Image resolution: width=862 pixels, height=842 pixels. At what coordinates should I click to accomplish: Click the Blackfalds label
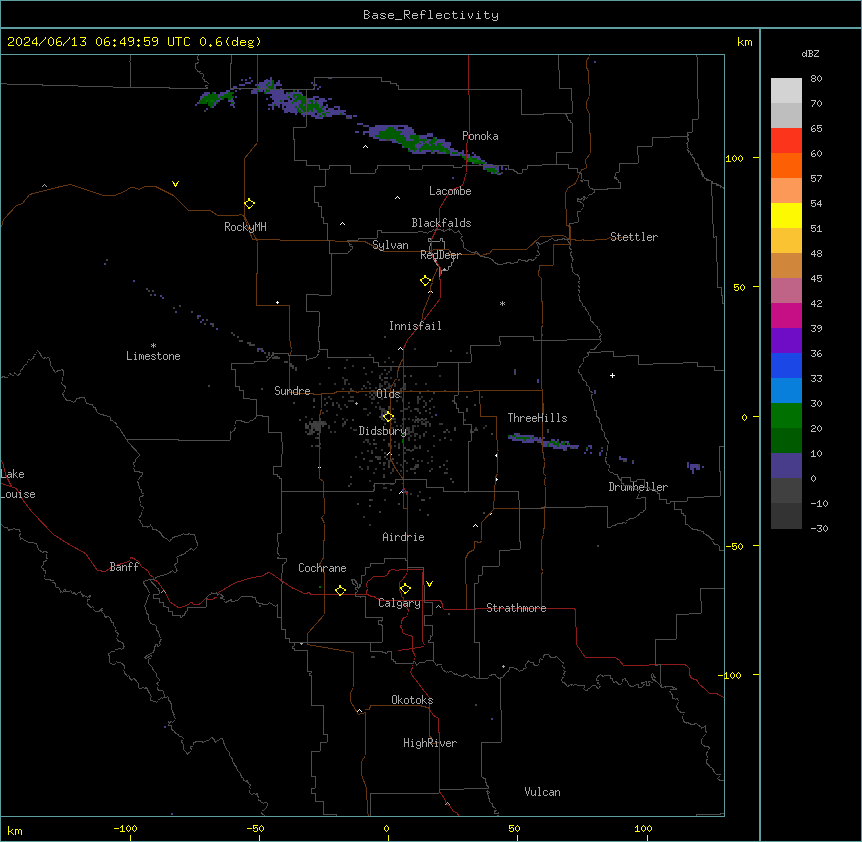pyautogui.click(x=441, y=223)
